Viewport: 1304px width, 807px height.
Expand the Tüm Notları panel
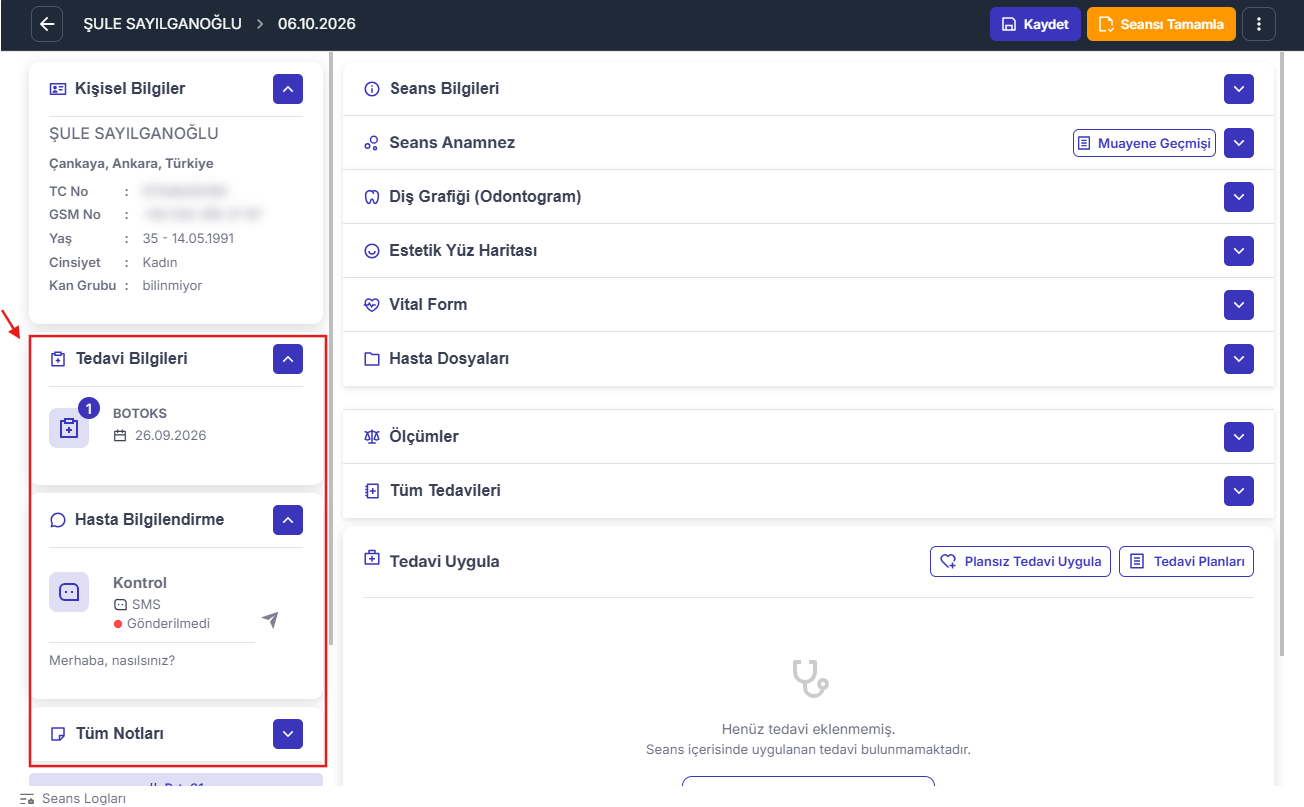pyautogui.click(x=288, y=734)
